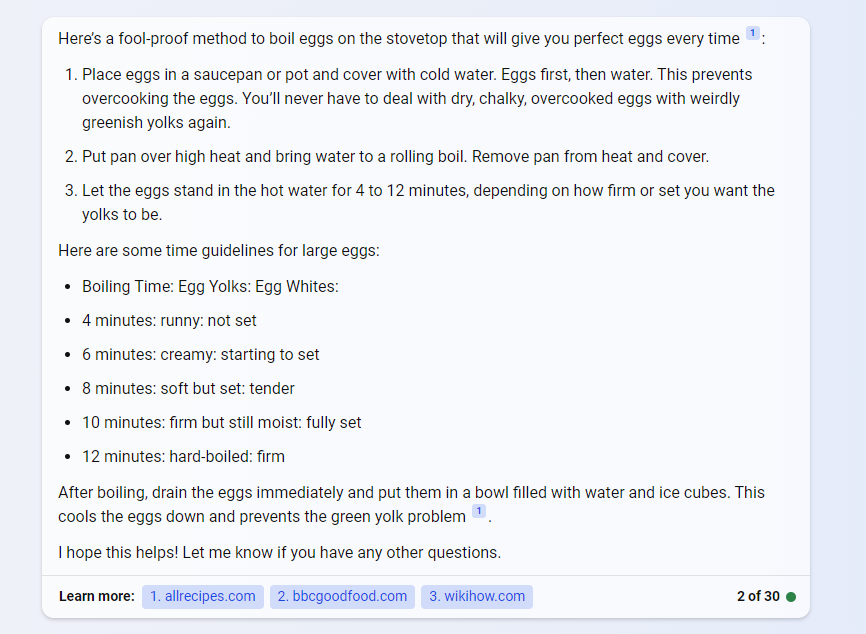Click the "After boiling, drain the eggs" paragraph
Screen dimensions: 866x634
(x=411, y=504)
